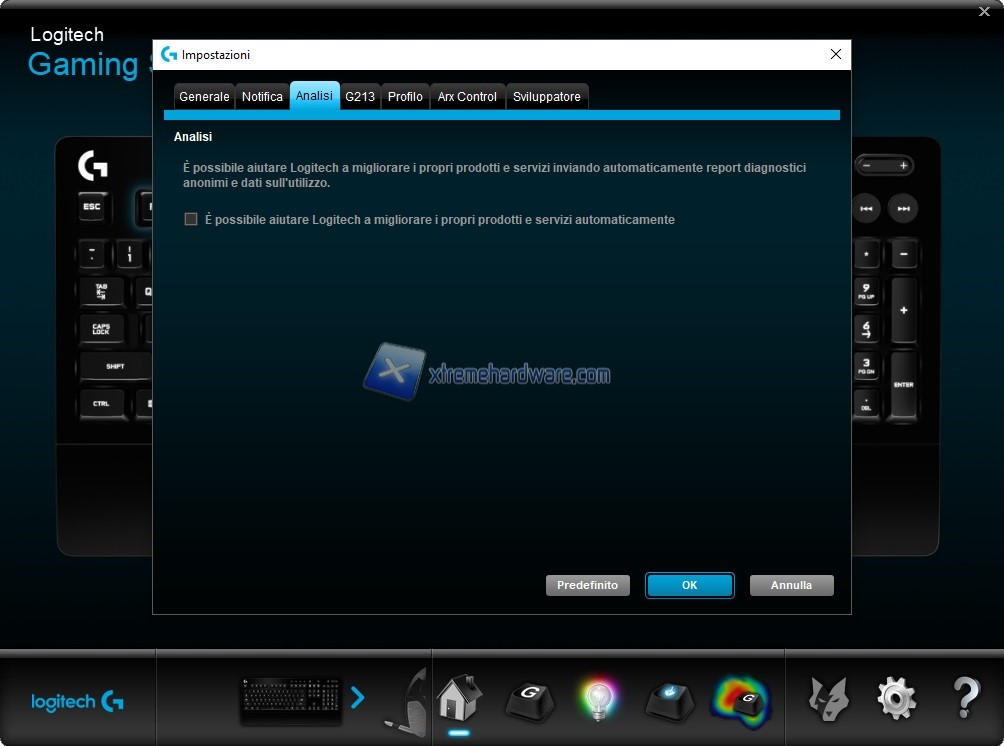
Task: Open key press heat map icon
Action: click(741, 699)
